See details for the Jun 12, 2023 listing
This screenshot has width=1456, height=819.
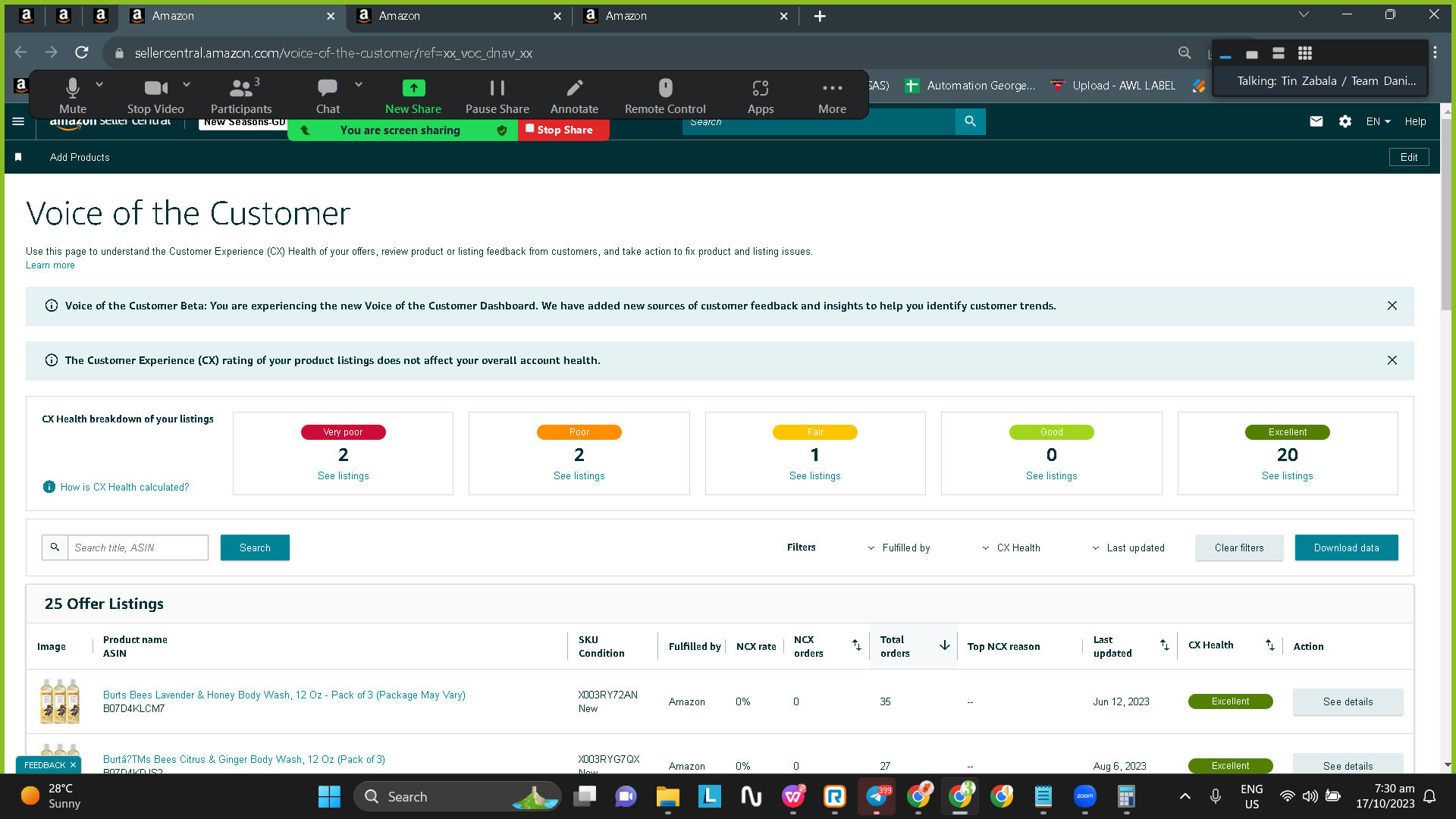click(1348, 702)
